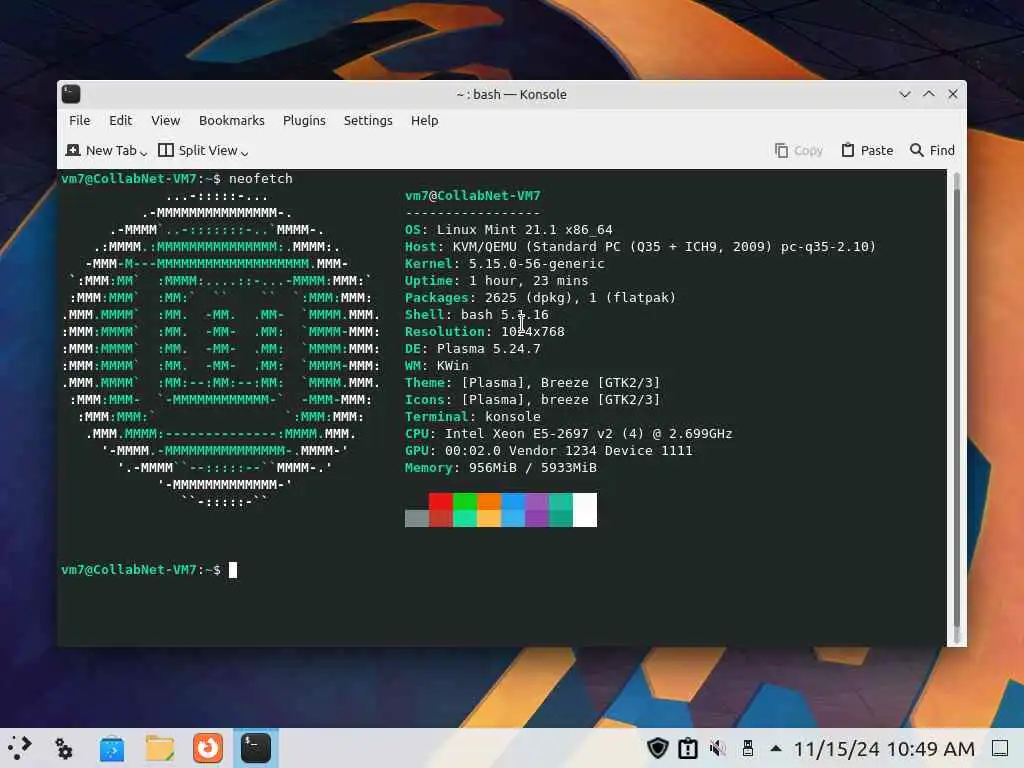Click the removable devices tray icon
The height and width of the screenshot is (768, 1024).
(748, 748)
